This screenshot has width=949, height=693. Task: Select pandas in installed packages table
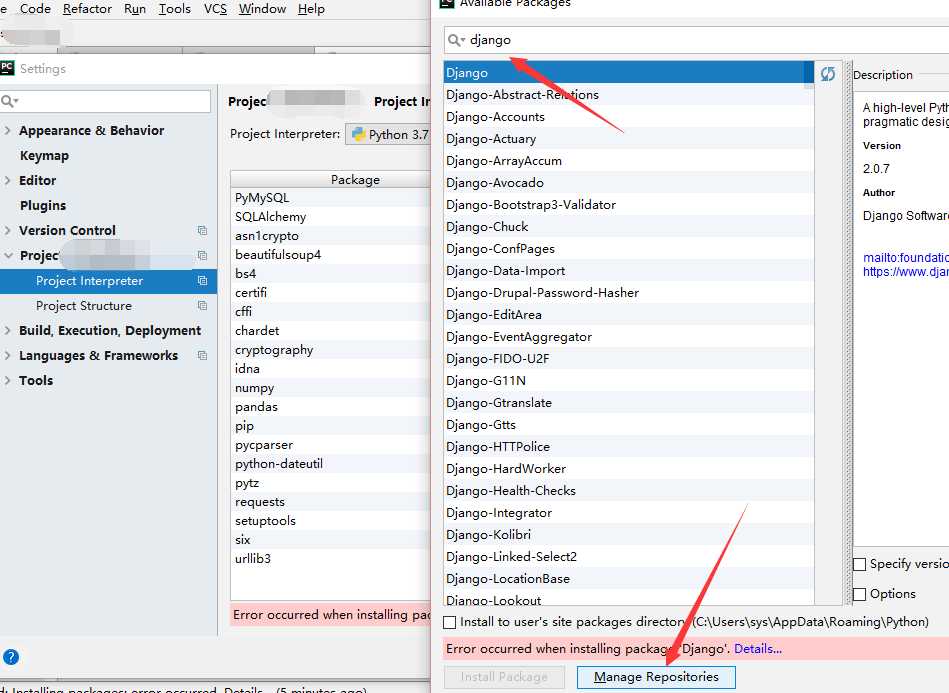tap(330, 407)
